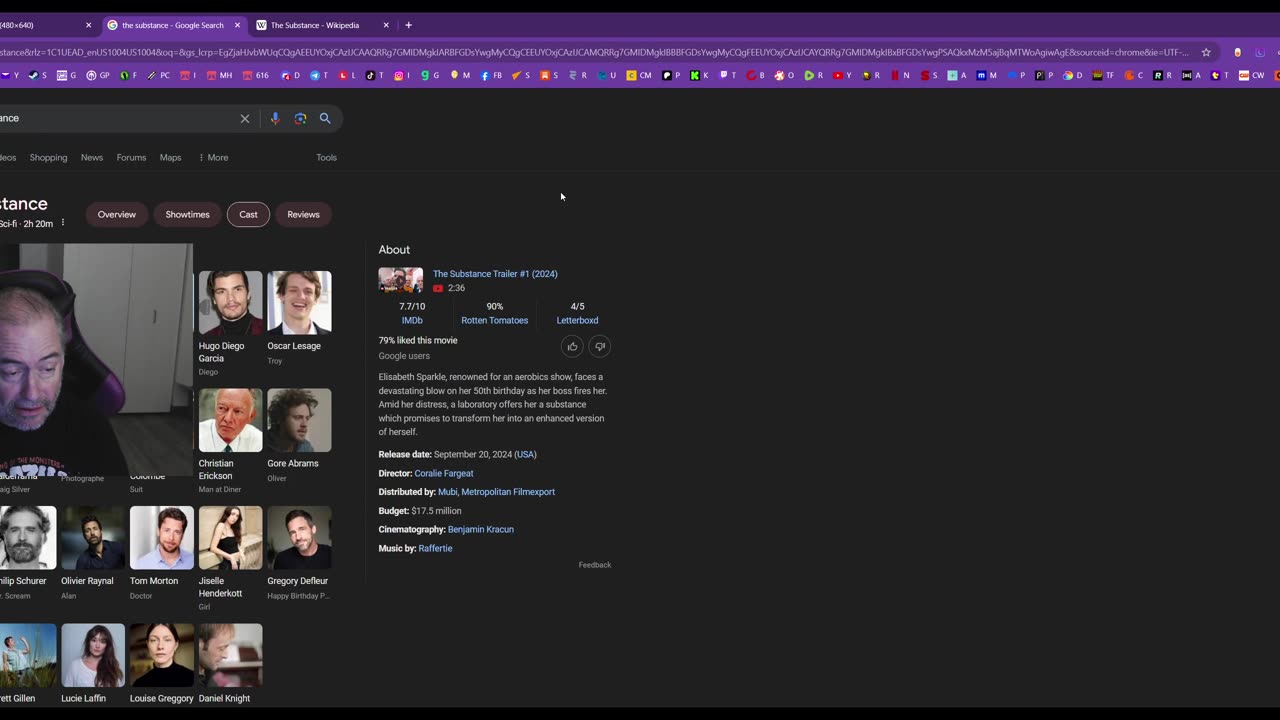The width and height of the screenshot is (1280, 720).
Task: Click the magnifier search button
Action: coord(325,118)
